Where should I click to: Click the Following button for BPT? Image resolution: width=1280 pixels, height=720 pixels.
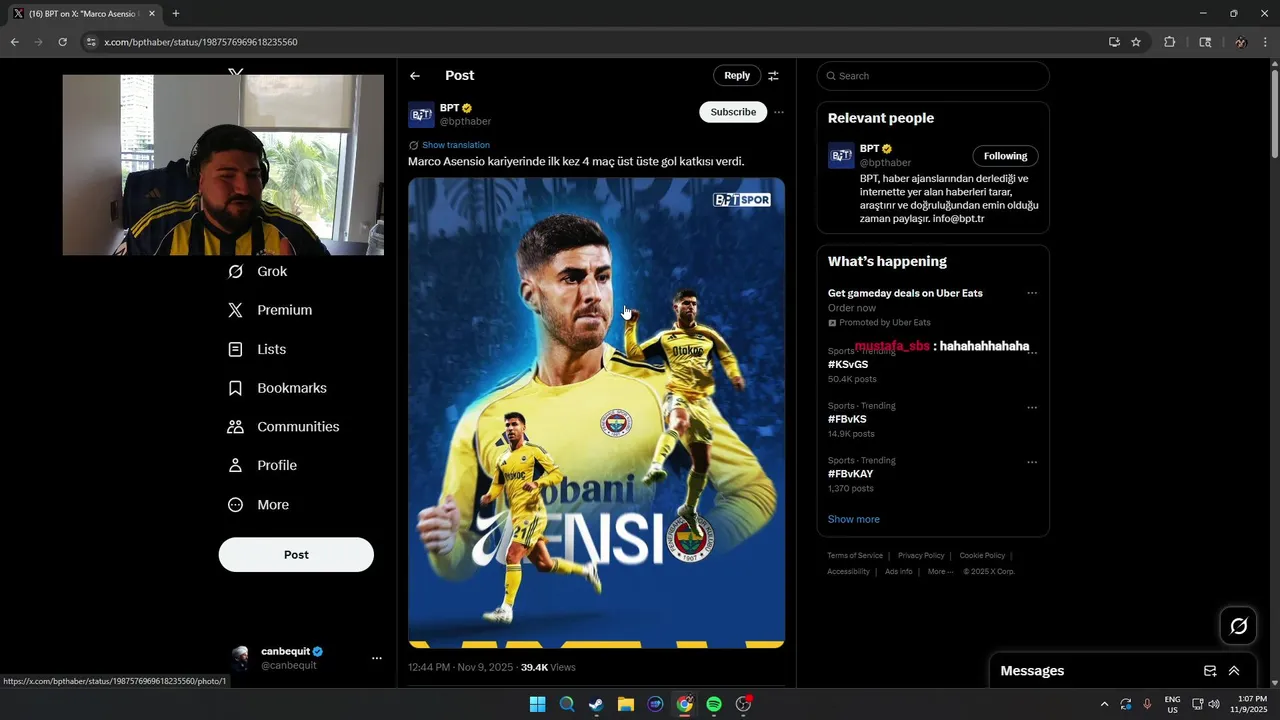(1005, 156)
